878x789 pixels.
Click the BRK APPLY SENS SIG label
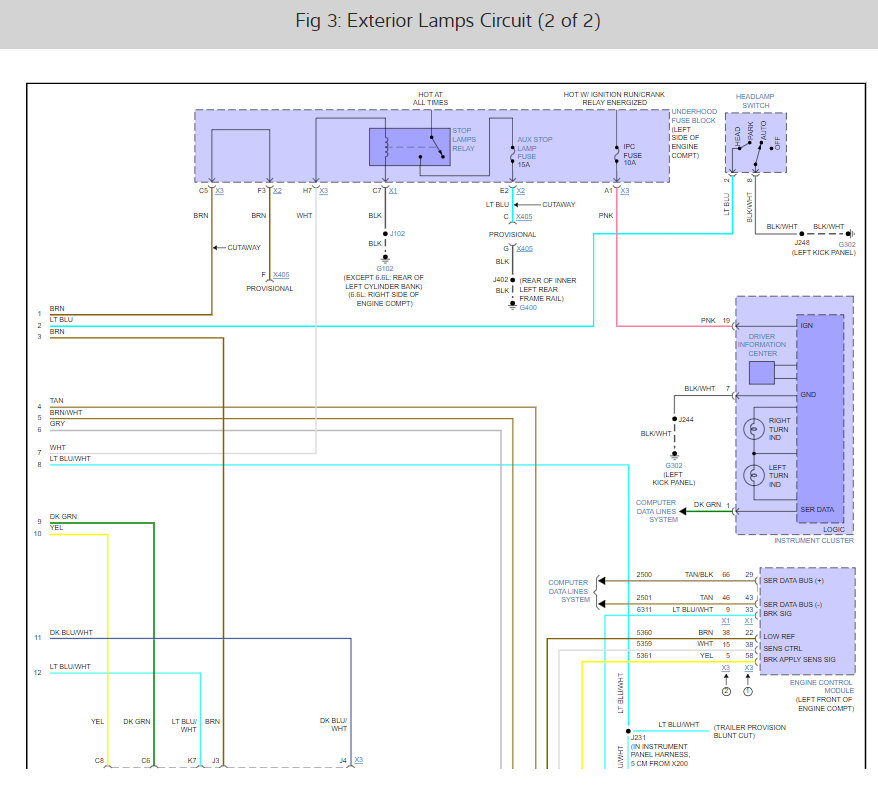pyautogui.click(x=799, y=660)
